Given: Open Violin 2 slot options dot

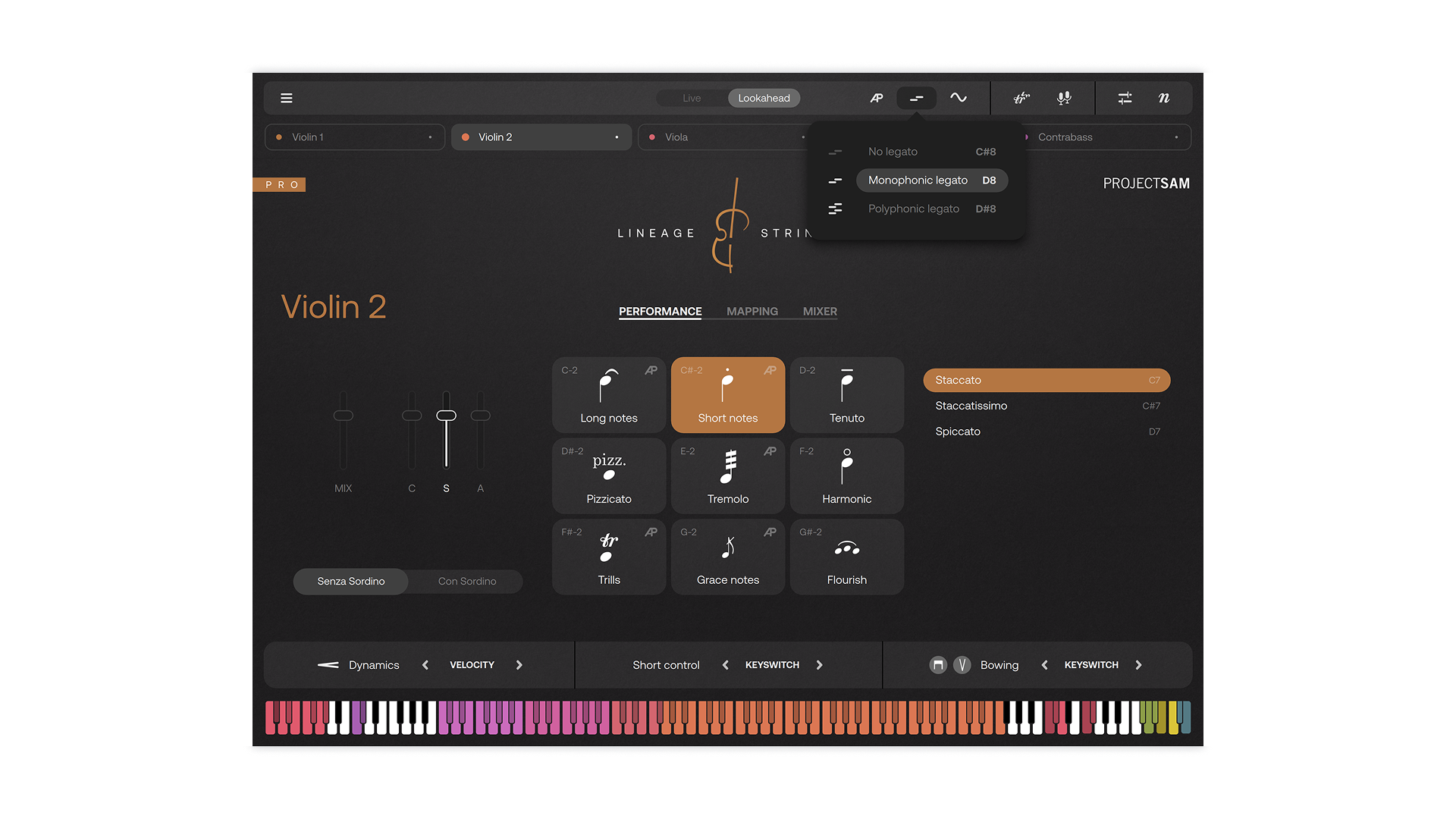Looking at the screenshot, I should tap(617, 137).
